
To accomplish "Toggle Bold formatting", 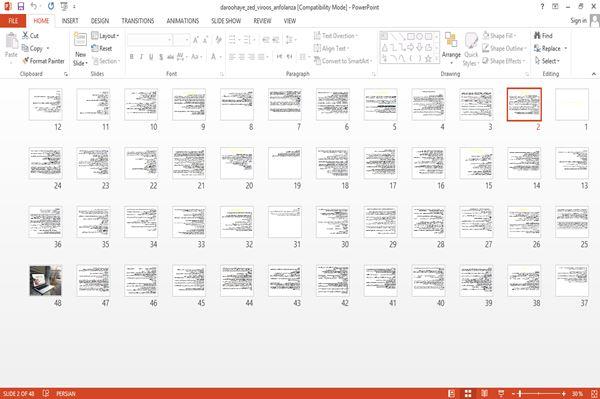I will coord(132,57).
